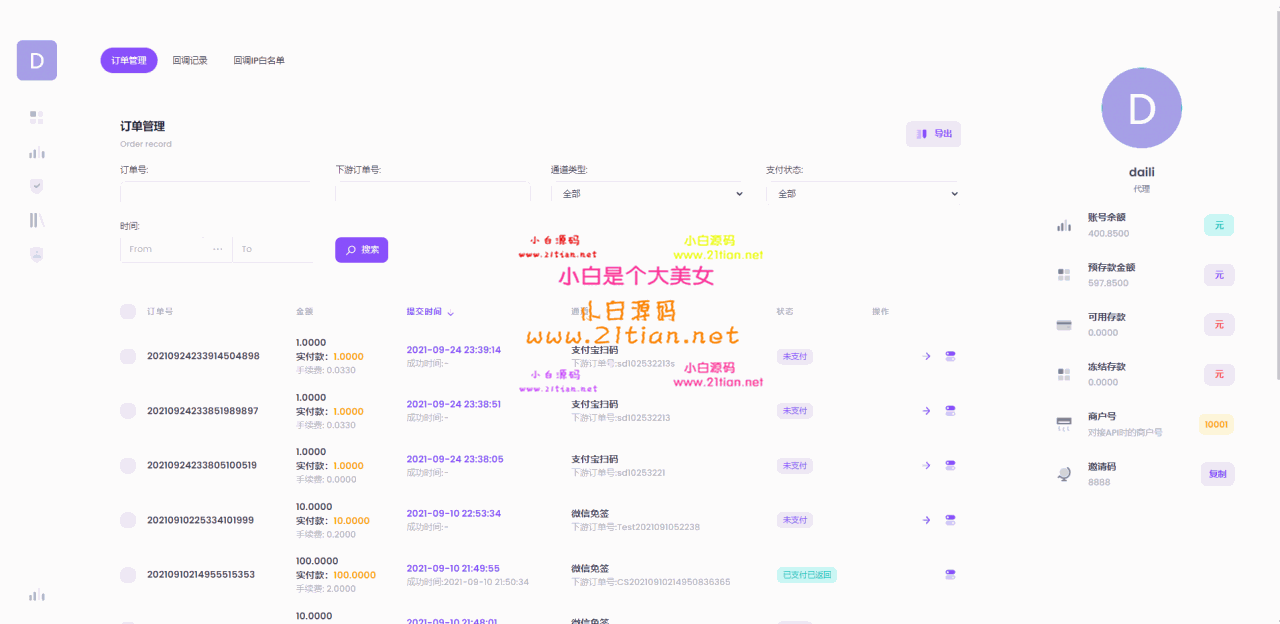
Task: Click the To date field
Action: click(272, 249)
